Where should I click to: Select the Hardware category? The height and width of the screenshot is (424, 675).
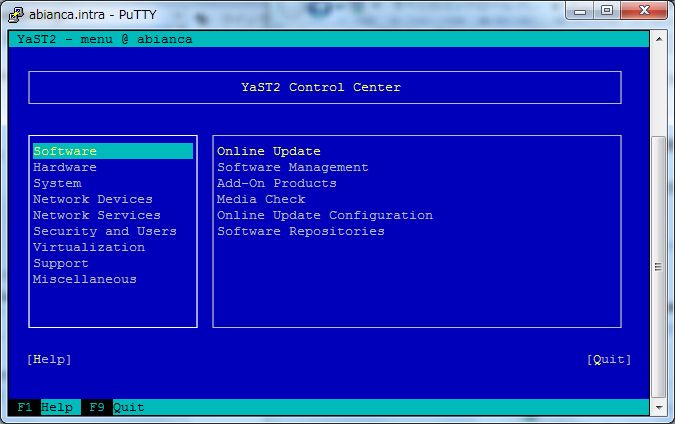coord(65,167)
